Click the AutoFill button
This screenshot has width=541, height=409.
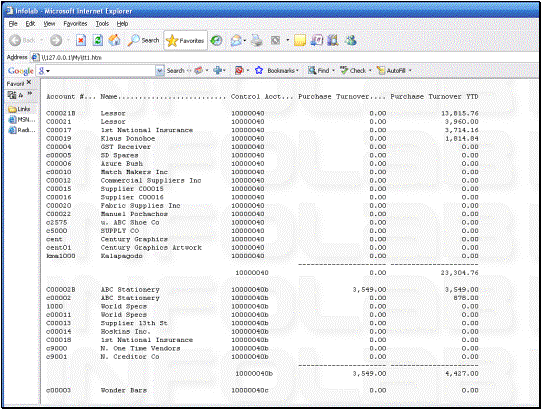click(x=392, y=71)
